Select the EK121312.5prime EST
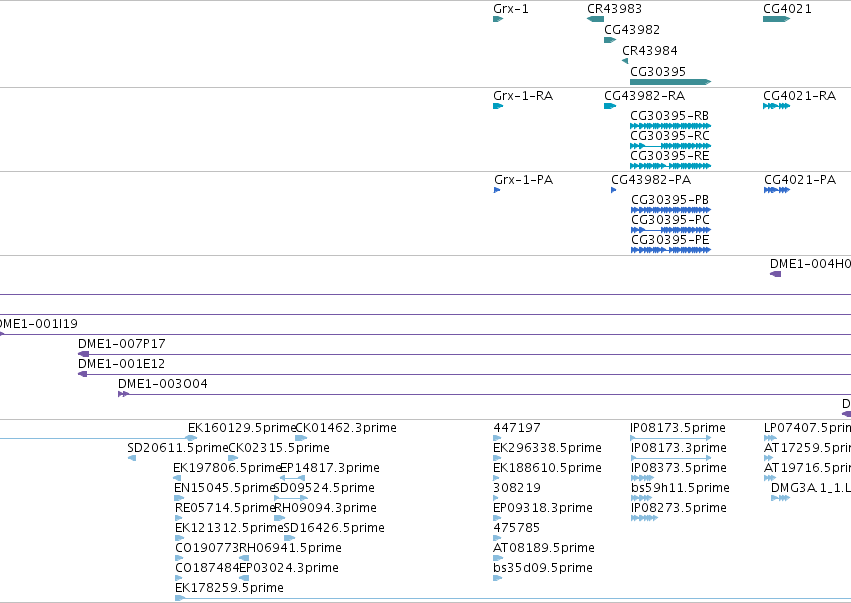851x603 pixels. coord(180,538)
